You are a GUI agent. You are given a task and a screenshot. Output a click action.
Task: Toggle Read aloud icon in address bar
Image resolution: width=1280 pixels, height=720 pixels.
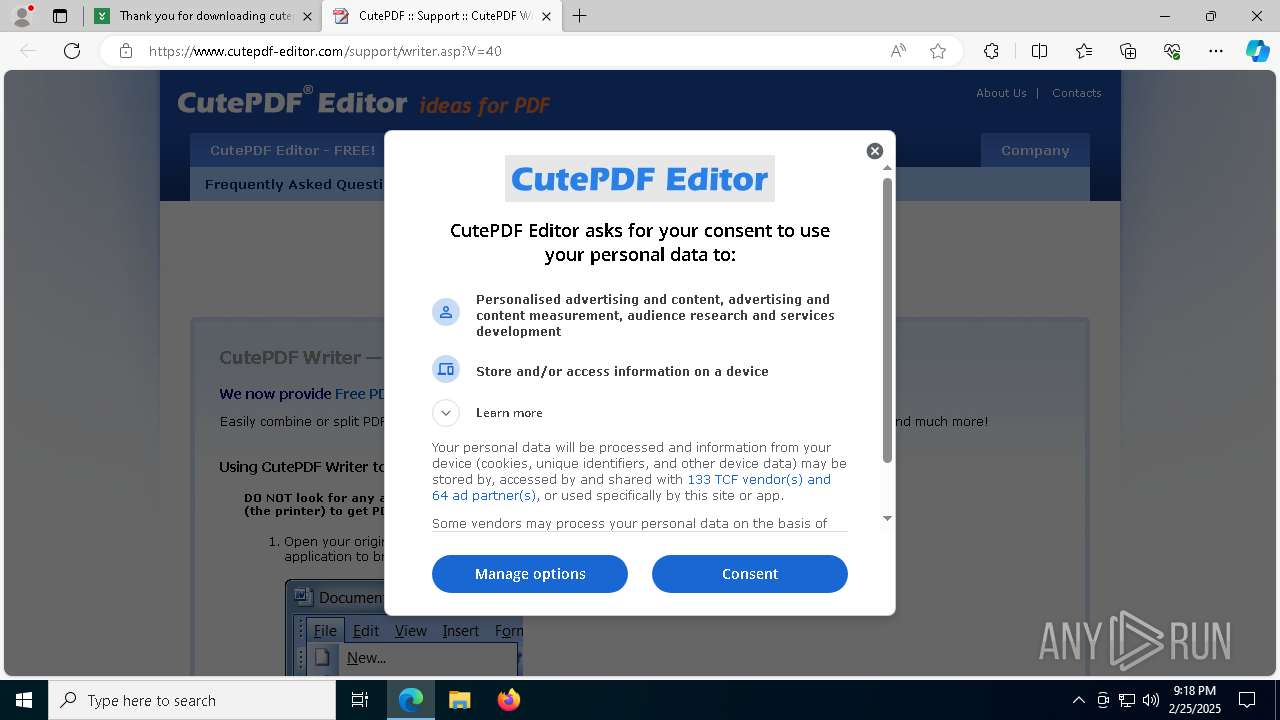898,51
